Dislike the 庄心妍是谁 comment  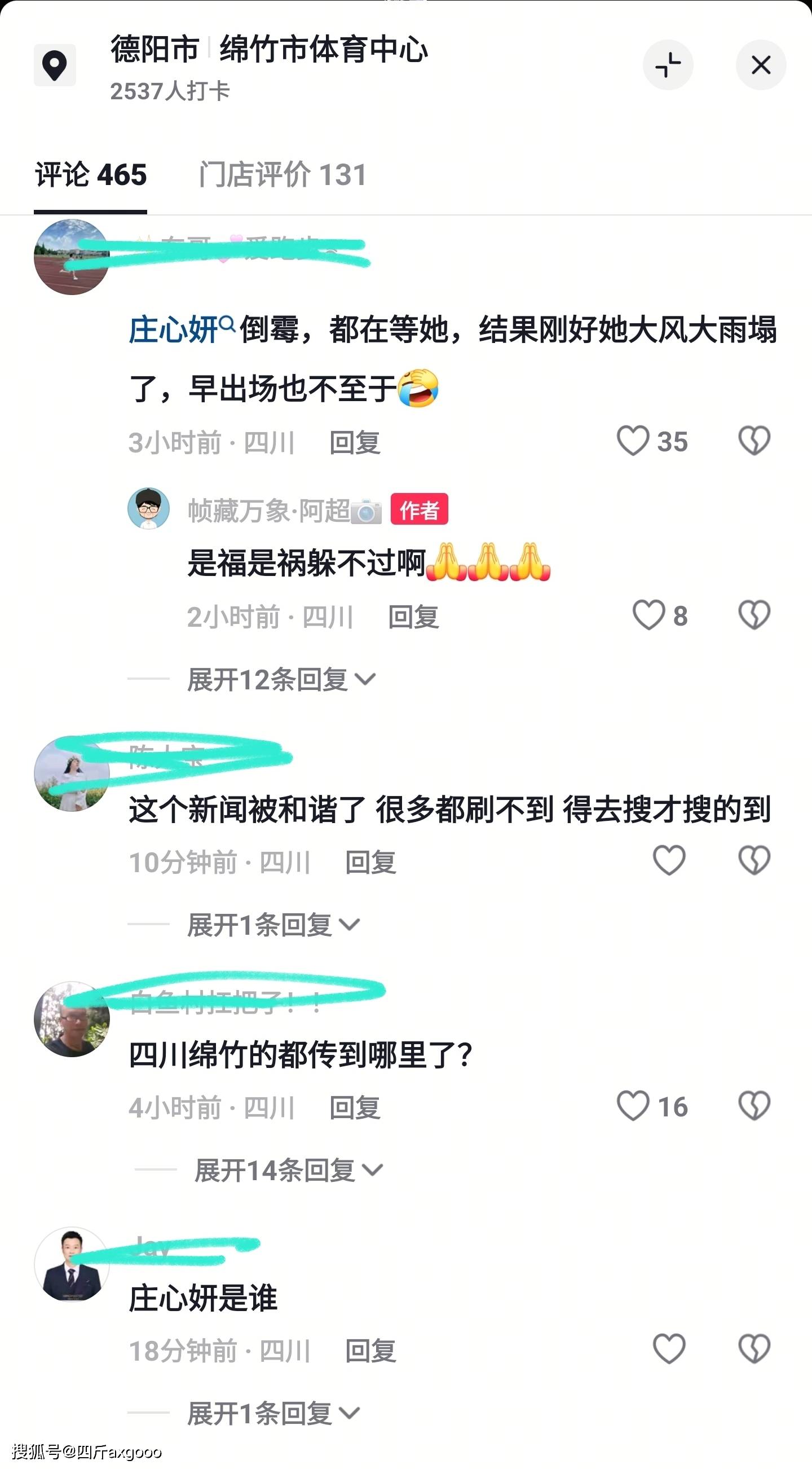tap(754, 1349)
